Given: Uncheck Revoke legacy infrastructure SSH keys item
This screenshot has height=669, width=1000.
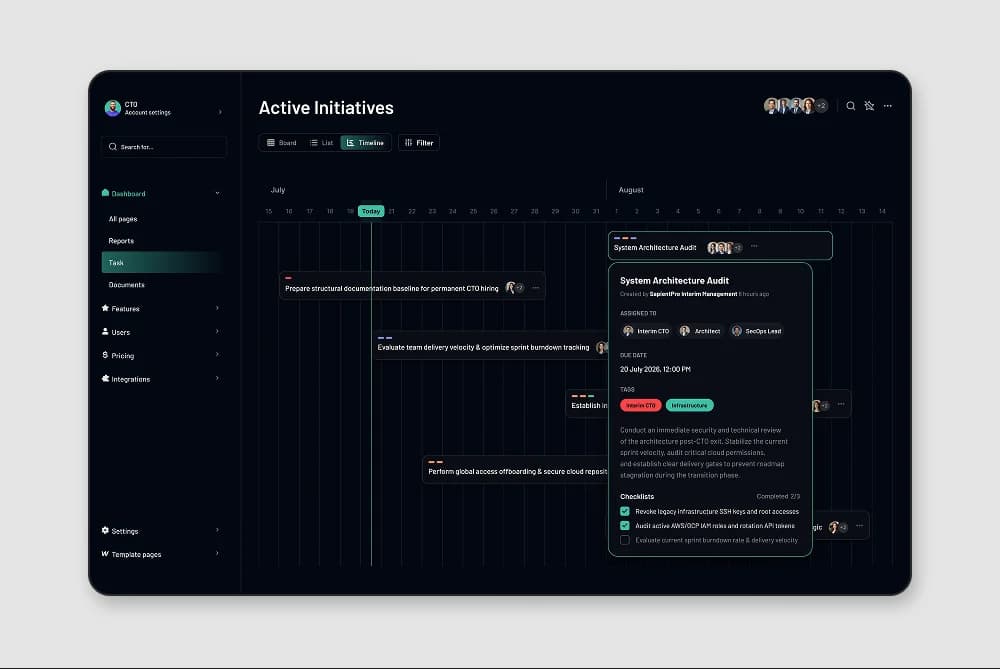Looking at the screenshot, I should 624,511.
